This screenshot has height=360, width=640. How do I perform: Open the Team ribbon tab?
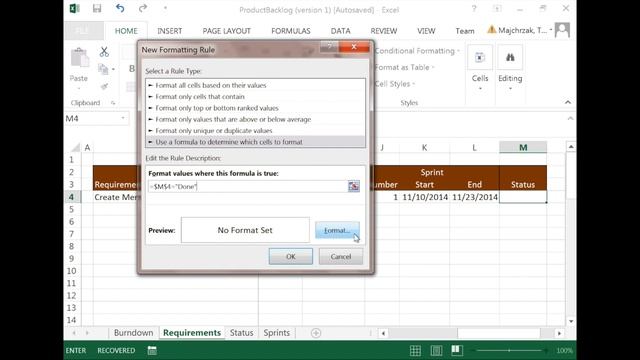[x=465, y=31]
